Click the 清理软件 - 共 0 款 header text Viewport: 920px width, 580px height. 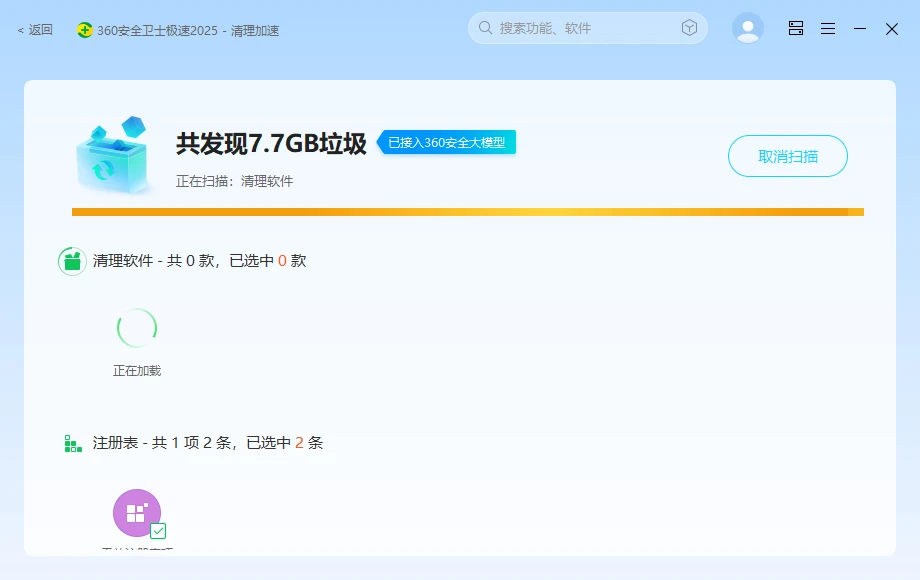[x=199, y=261]
